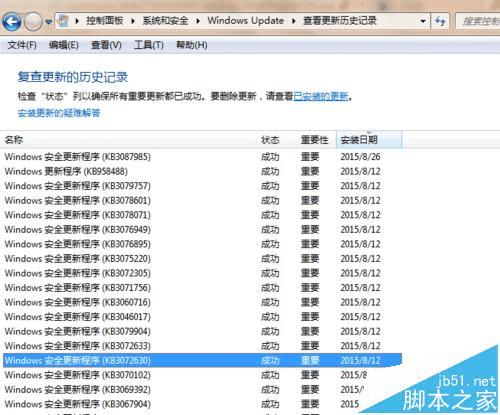Select the KB3079904 update row

pyautogui.click(x=202, y=331)
